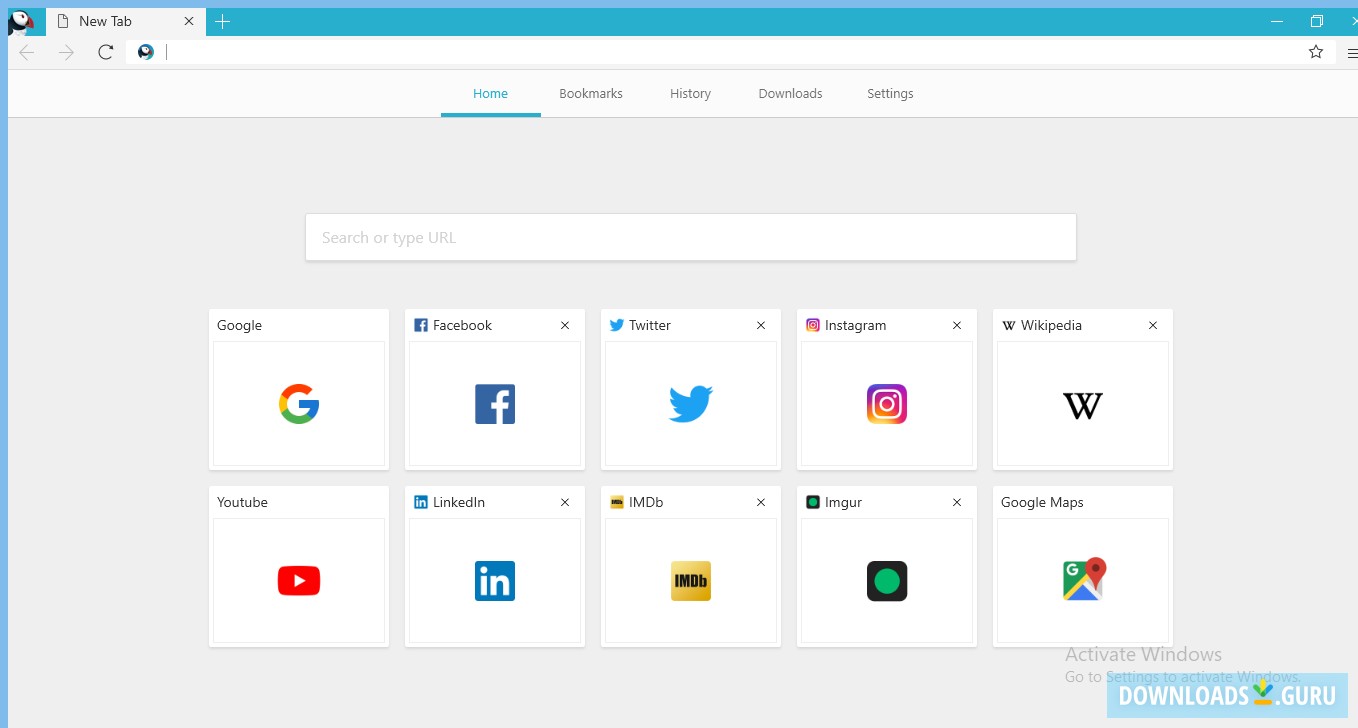The width and height of the screenshot is (1358, 728).
Task: Switch to the Bookmarks tab
Action: tap(591, 94)
